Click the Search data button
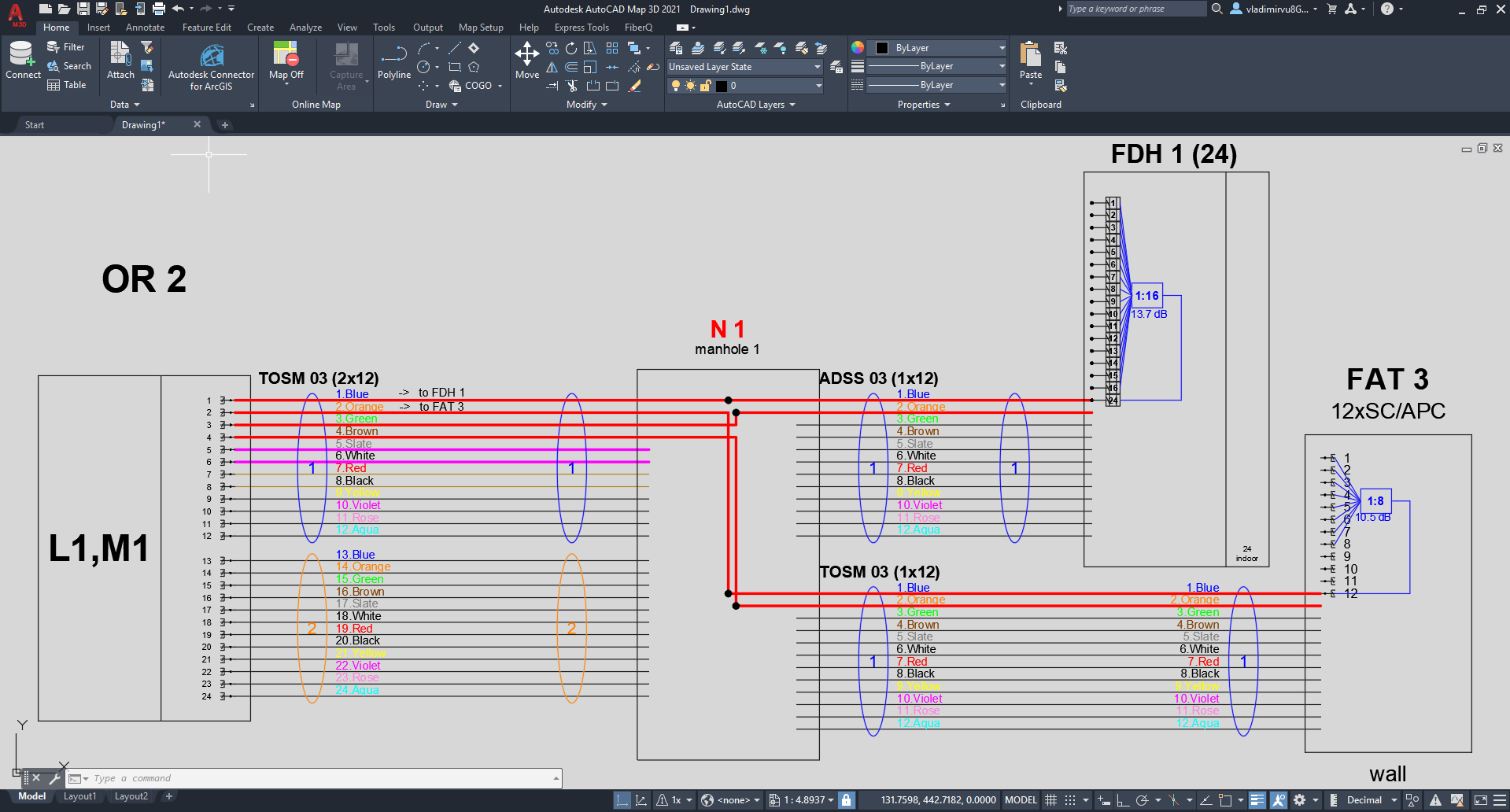 (69, 66)
